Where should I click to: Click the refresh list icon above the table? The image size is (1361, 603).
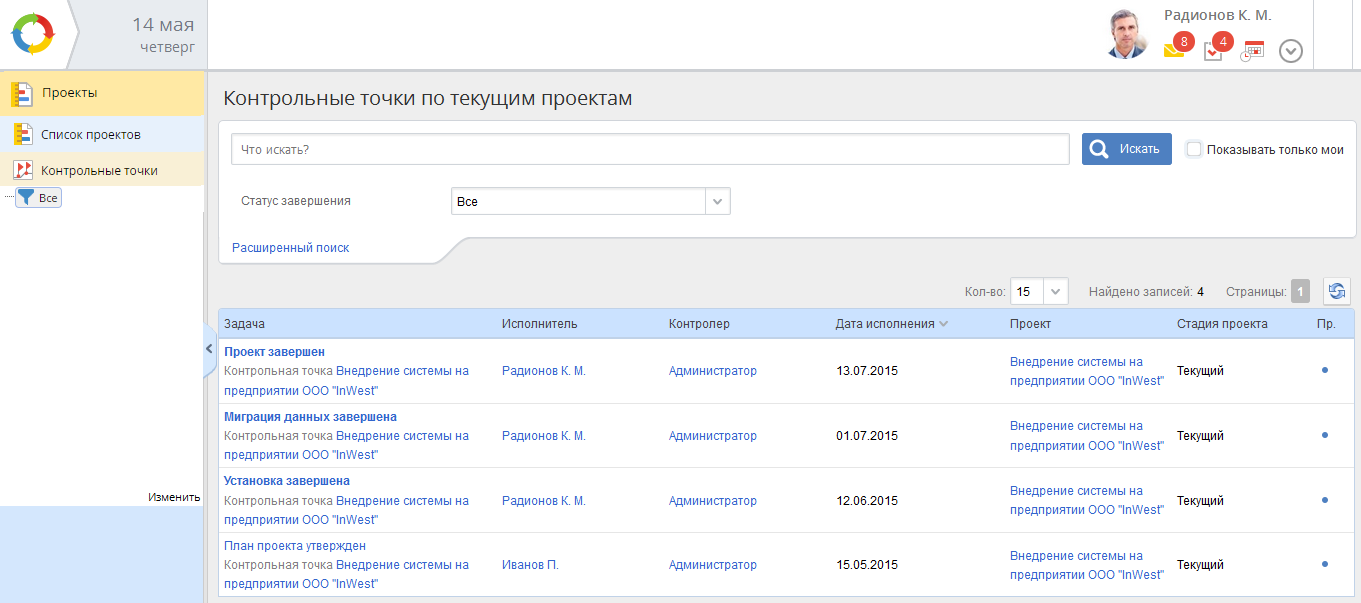click(x=1336, y=291)
